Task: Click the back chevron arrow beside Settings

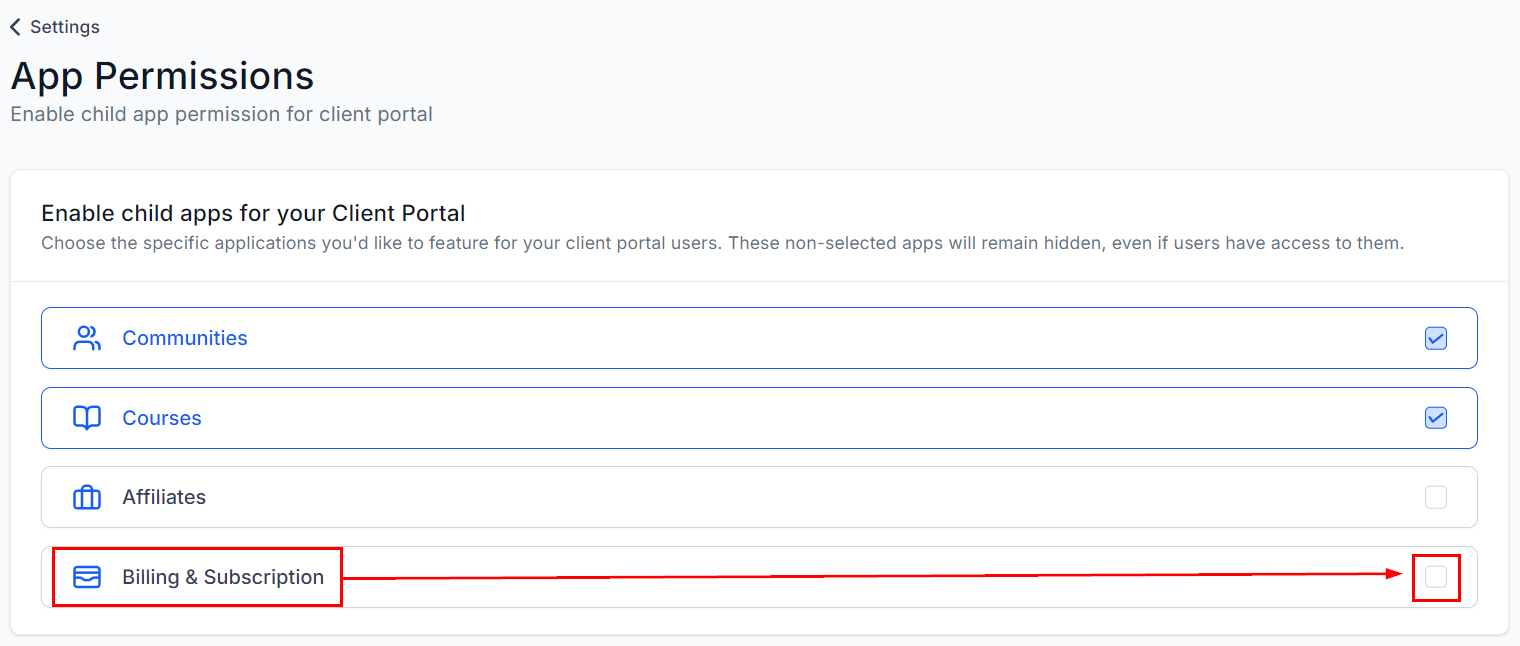Action: pos(15,27)
